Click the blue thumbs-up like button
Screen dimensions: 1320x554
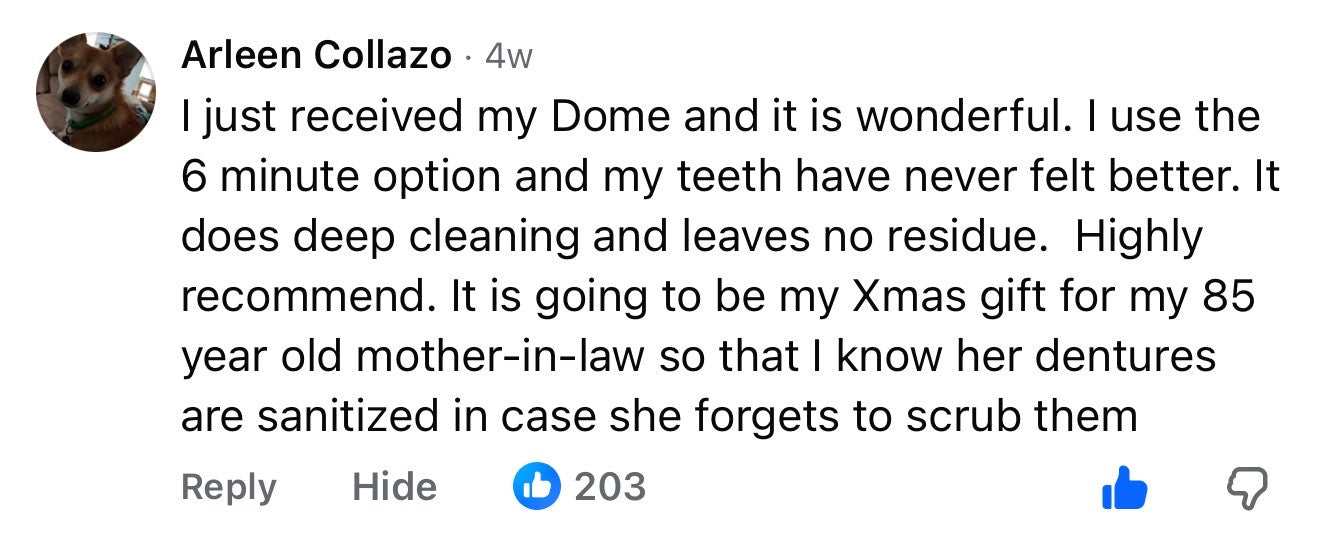[1124, 488]
